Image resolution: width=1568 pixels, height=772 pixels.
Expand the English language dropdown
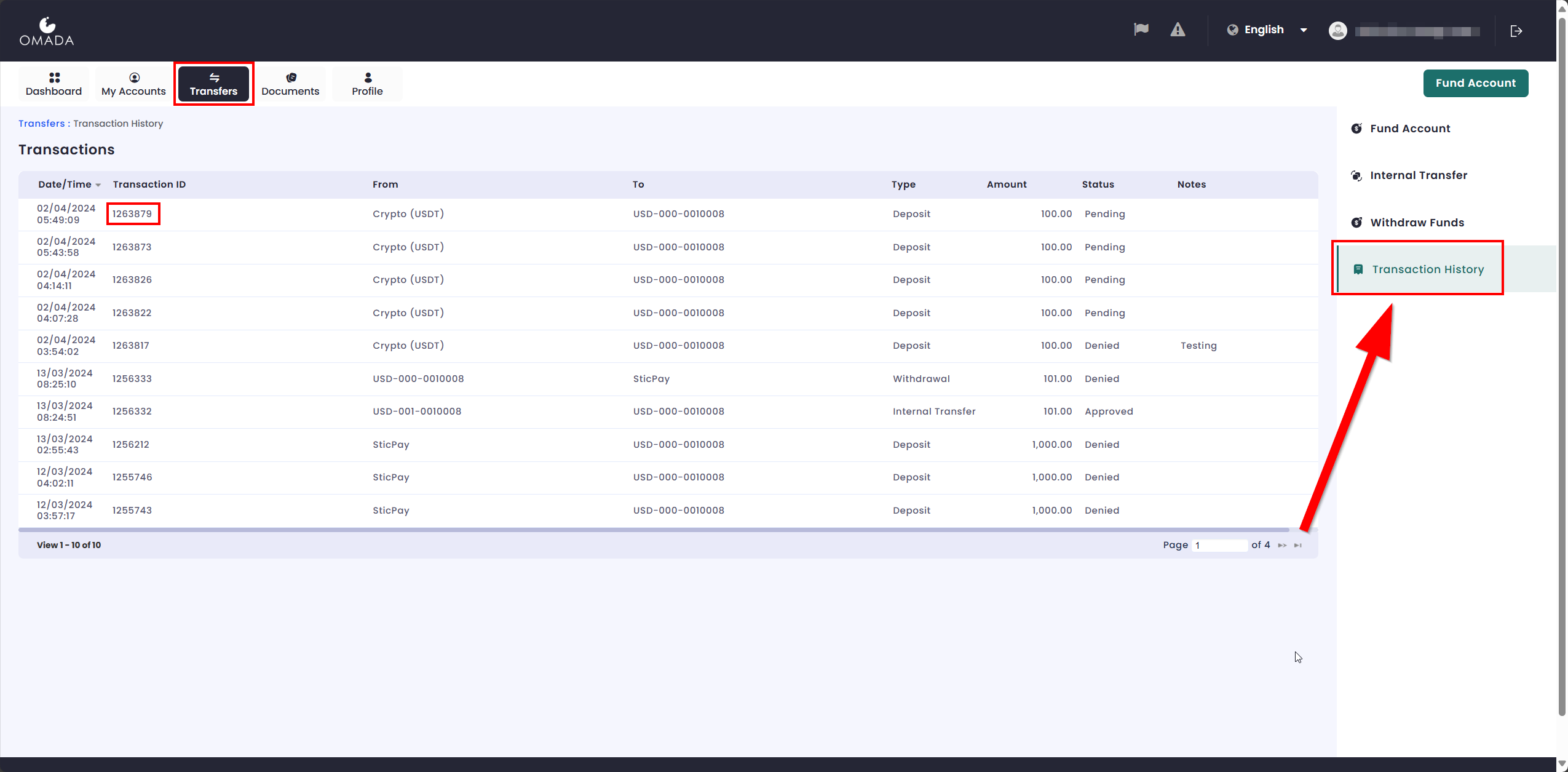pyautogui.click(x=1303, y=30)
